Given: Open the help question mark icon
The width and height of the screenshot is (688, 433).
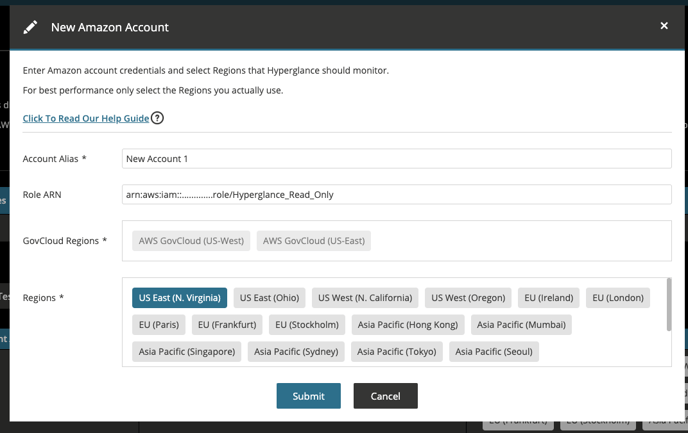Looking at the screenshot, I should tap(157, 118).
